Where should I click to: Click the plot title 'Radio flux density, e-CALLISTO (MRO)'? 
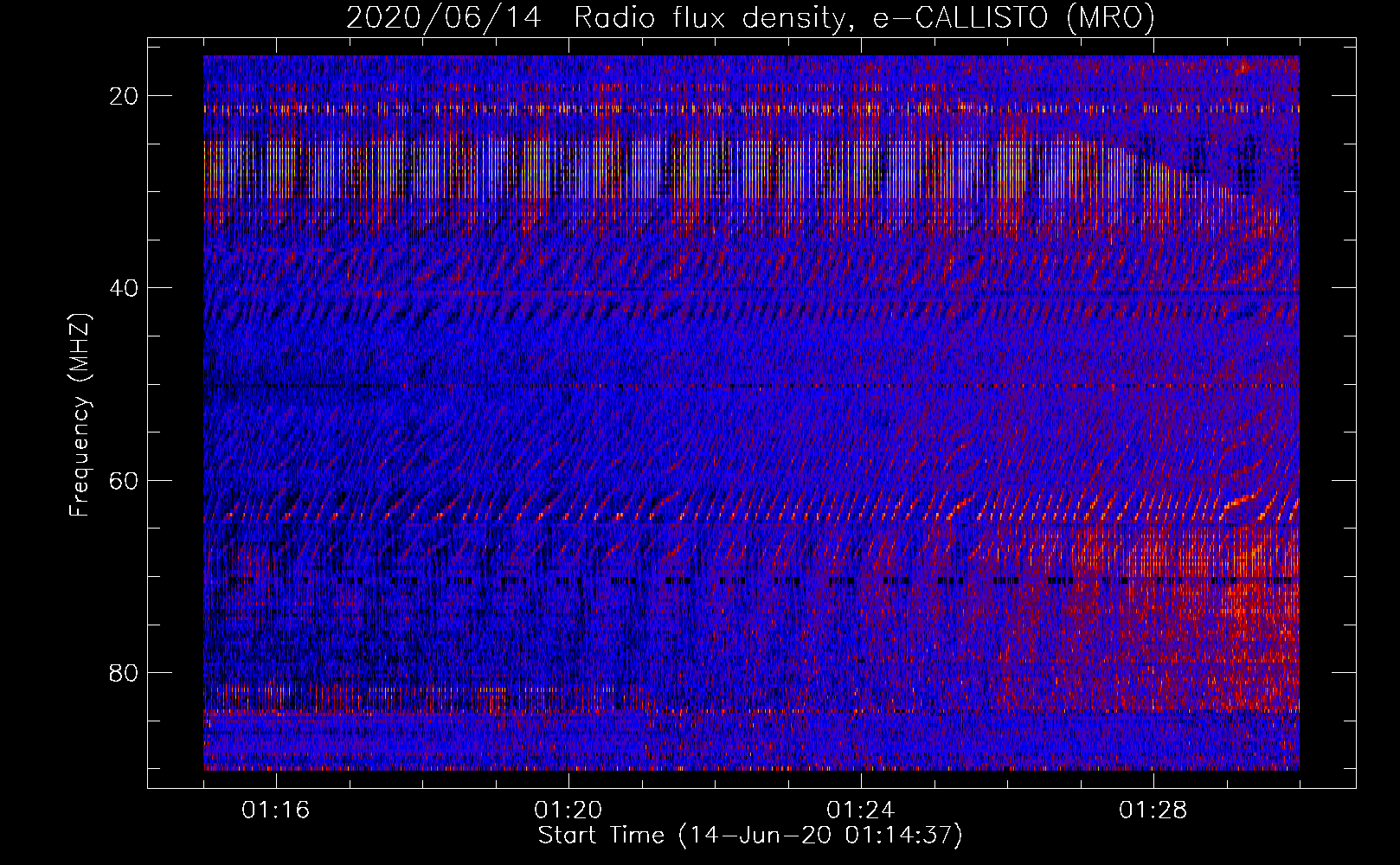pos(864,17)
